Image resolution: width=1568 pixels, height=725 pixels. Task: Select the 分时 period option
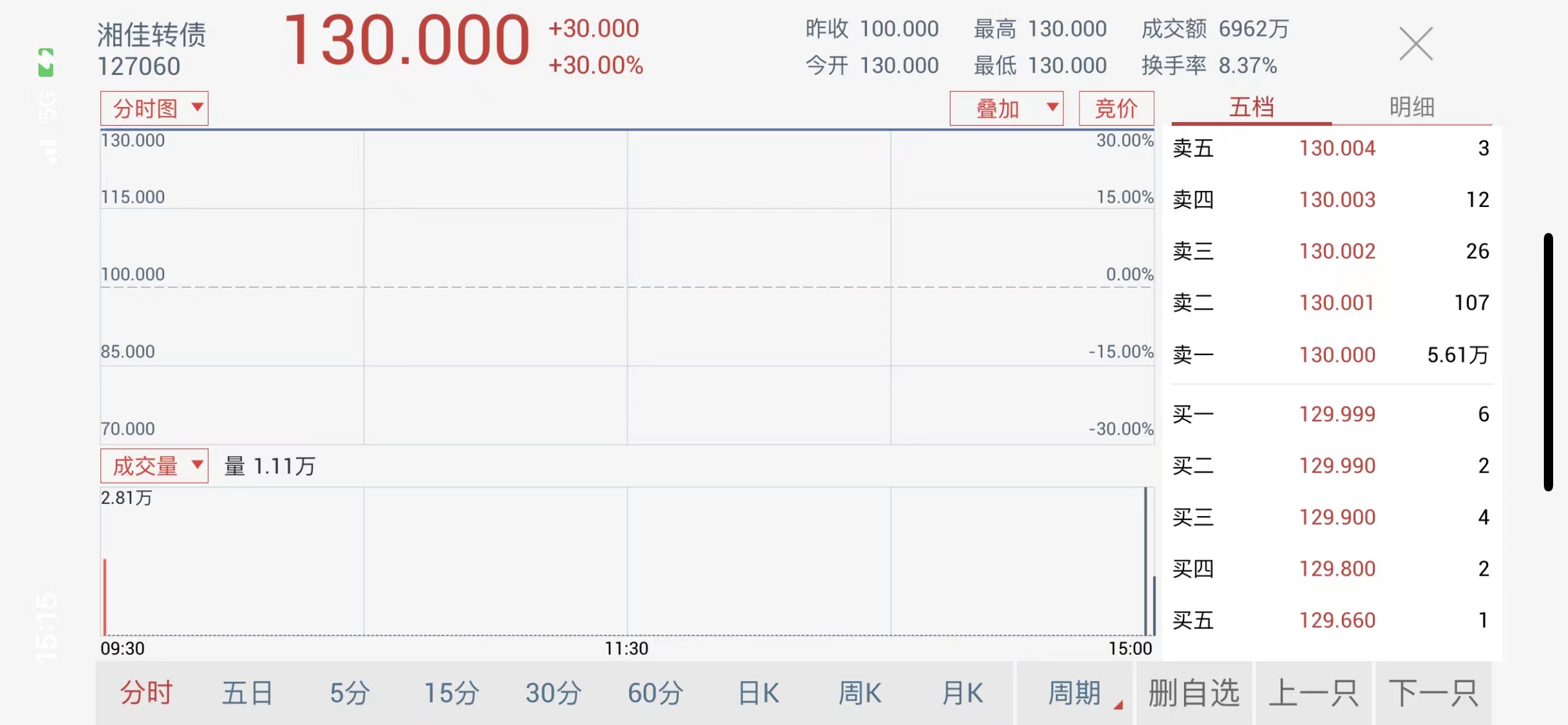coord(146,693)
